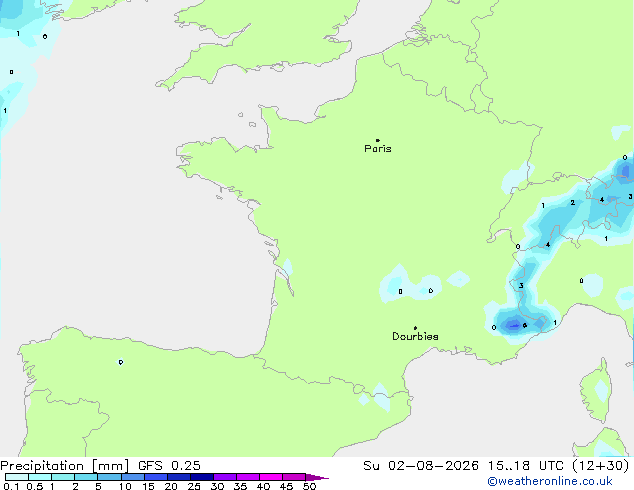634x490 pixels.
Task: Click the Dourbies city label
Action: tap(415, 336)
